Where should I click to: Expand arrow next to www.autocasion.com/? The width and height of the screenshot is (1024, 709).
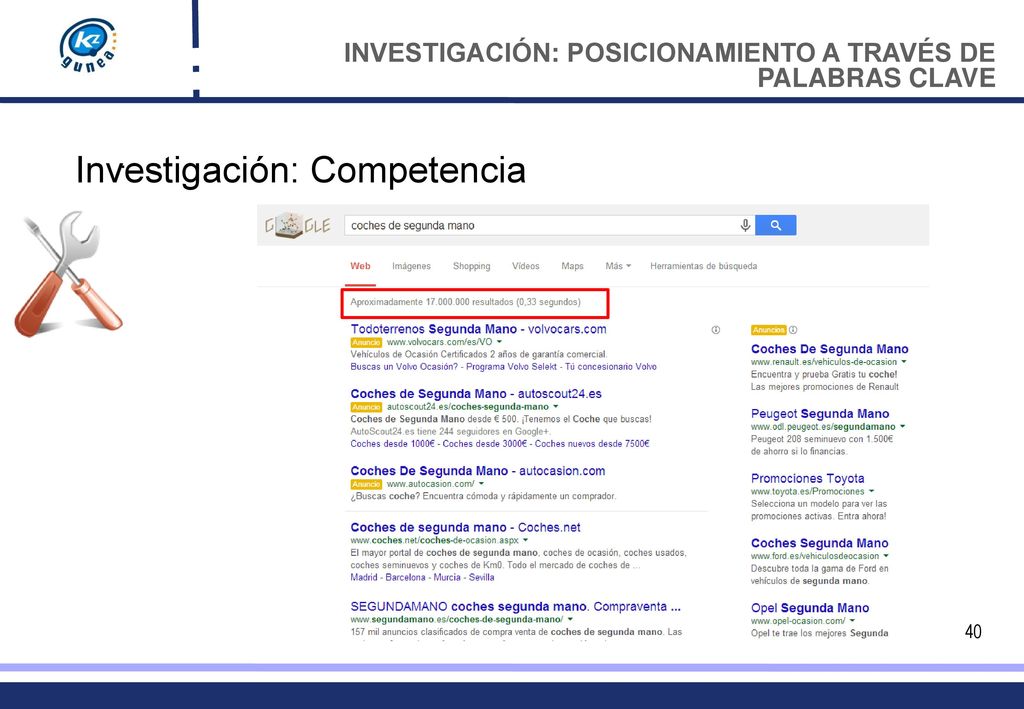[x=481, y=484]
